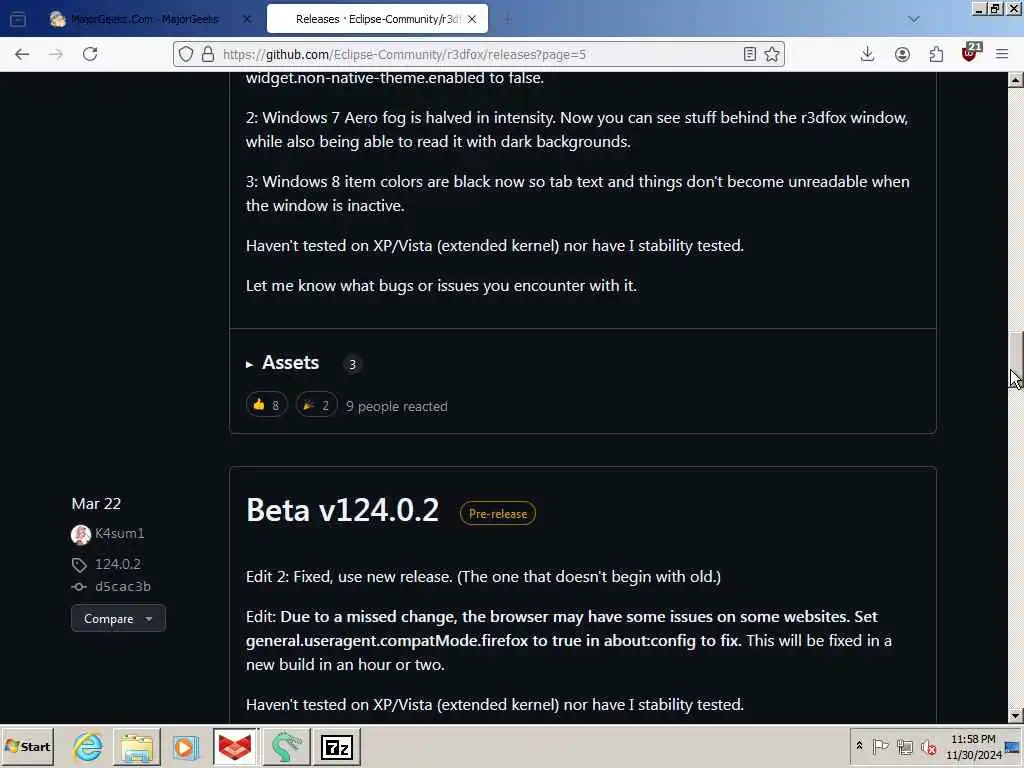This screenshot has height=768, width=1024.
Task: Open Action Center flag icon in tray
Action: tap(880, 746)
